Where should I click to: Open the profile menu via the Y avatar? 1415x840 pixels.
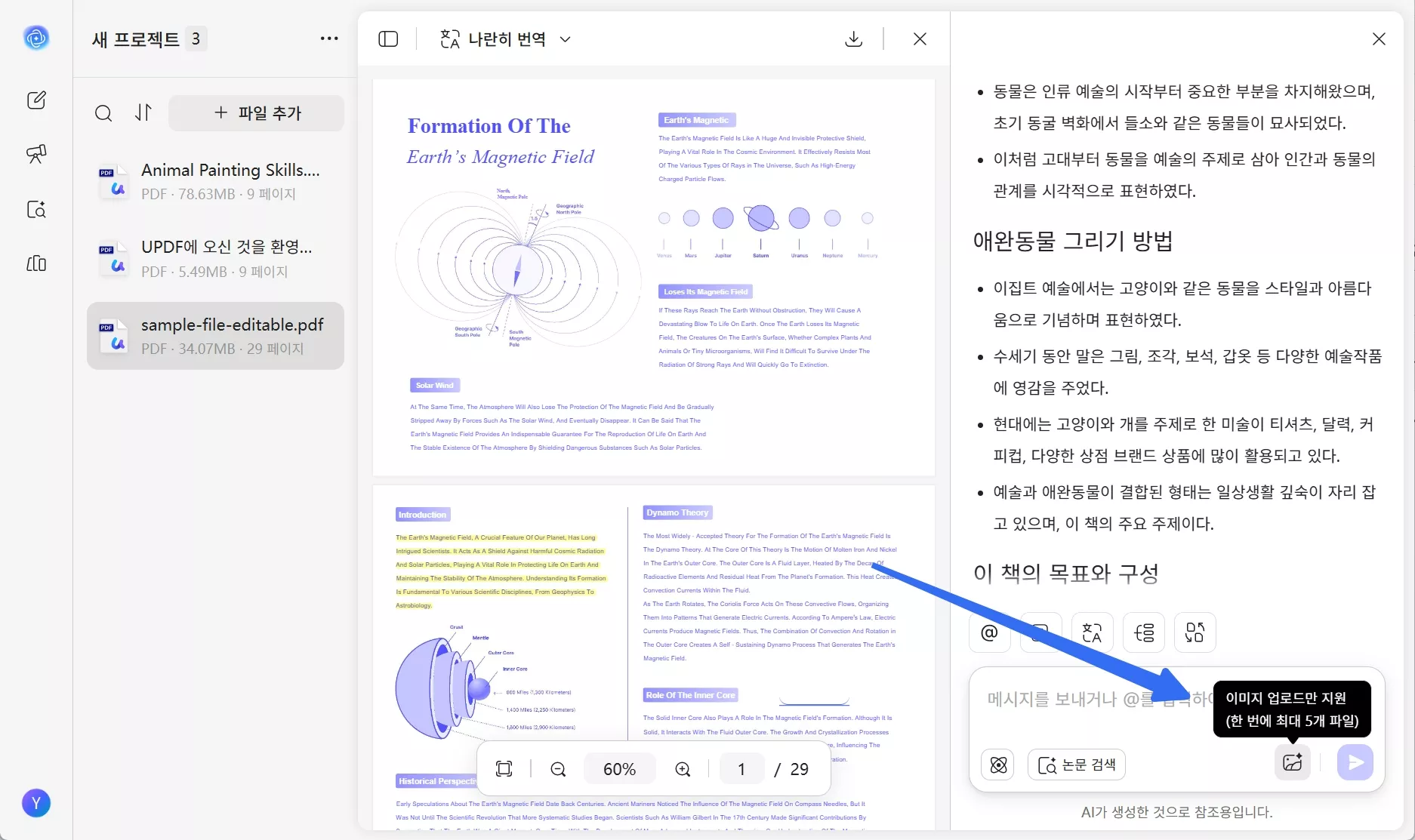pos(36,803)
